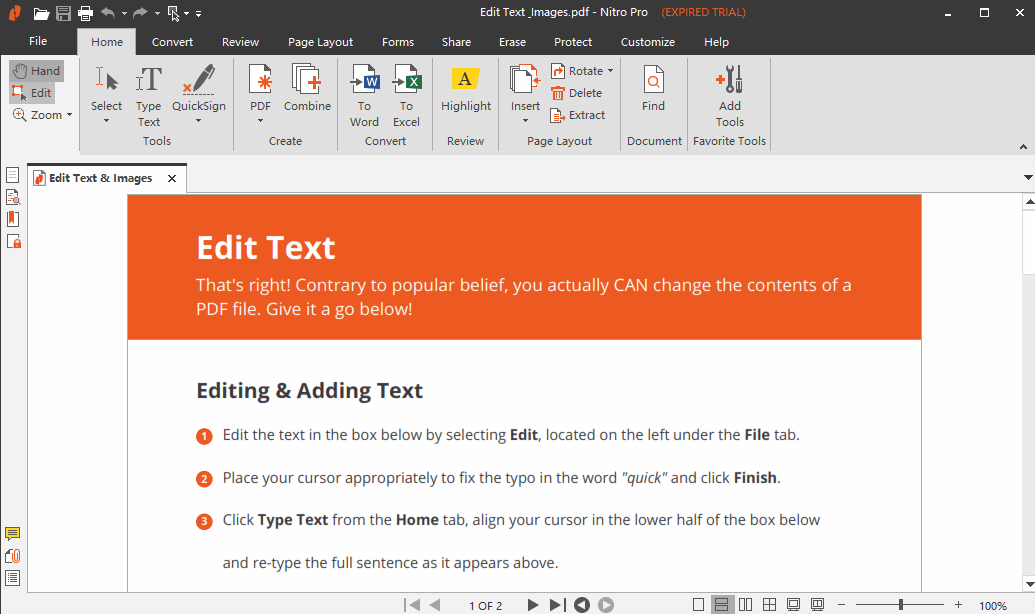This screenshot has height=614, width=1035.
Task: Click the Extract pages button
Action: [x=578, y=115]
